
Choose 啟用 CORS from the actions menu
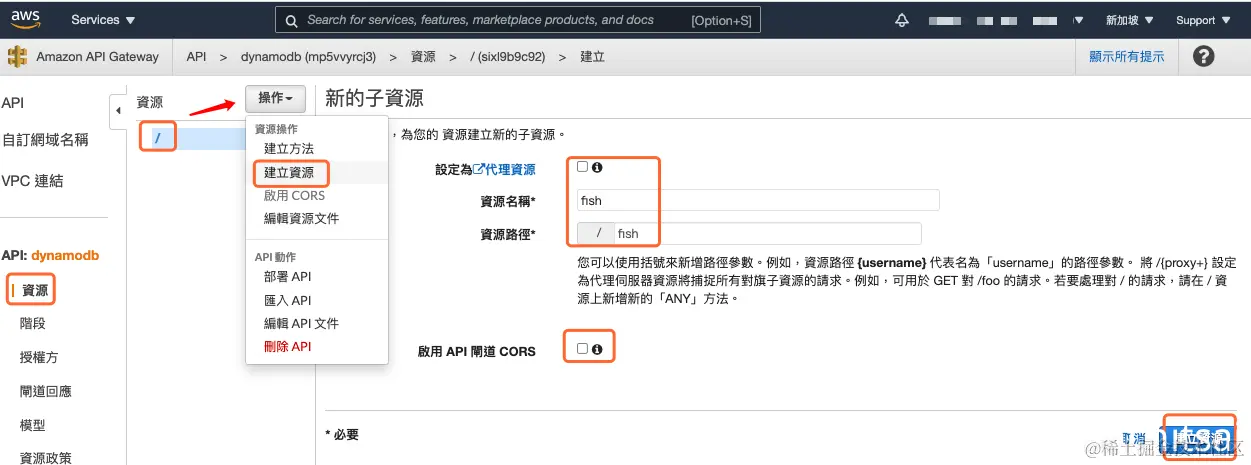pyautogui.click(x=294, y=195)
